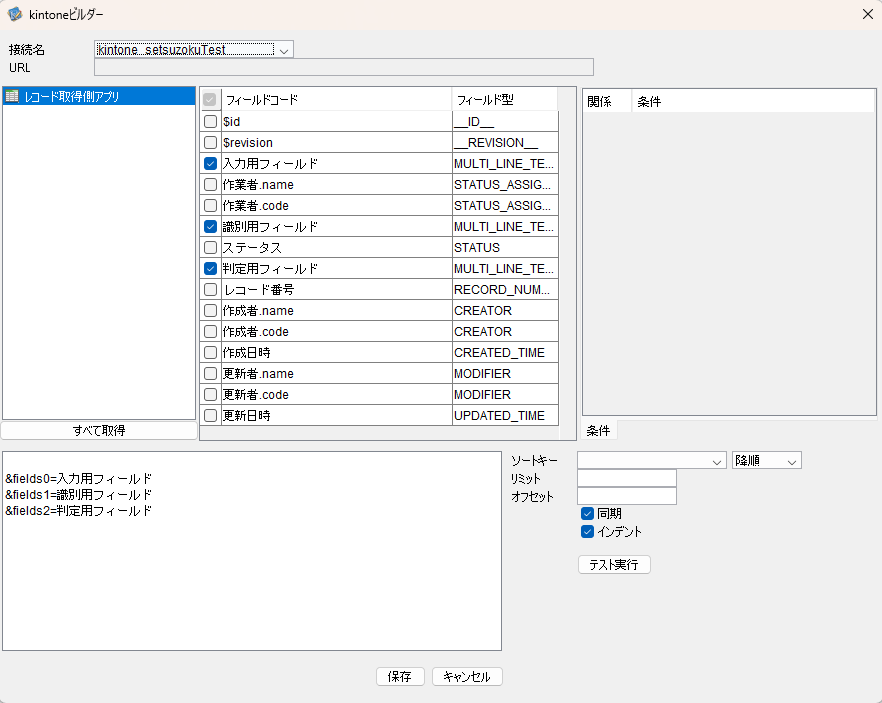Check the レコード番号 checkbox
Viewport: 882px width, 703px height.
(210, 290)
